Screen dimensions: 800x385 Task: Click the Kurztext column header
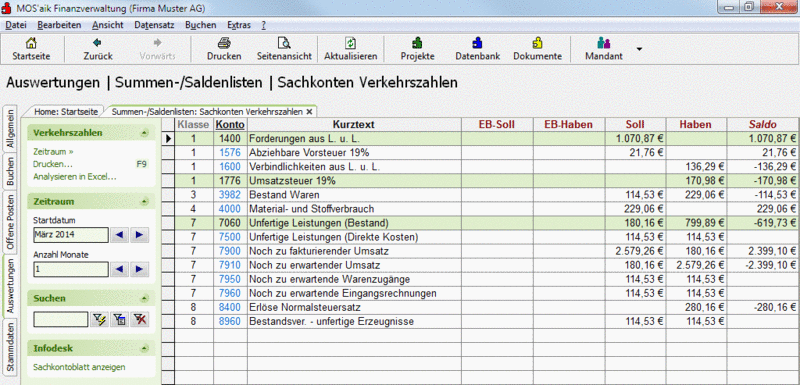point(354,124)
